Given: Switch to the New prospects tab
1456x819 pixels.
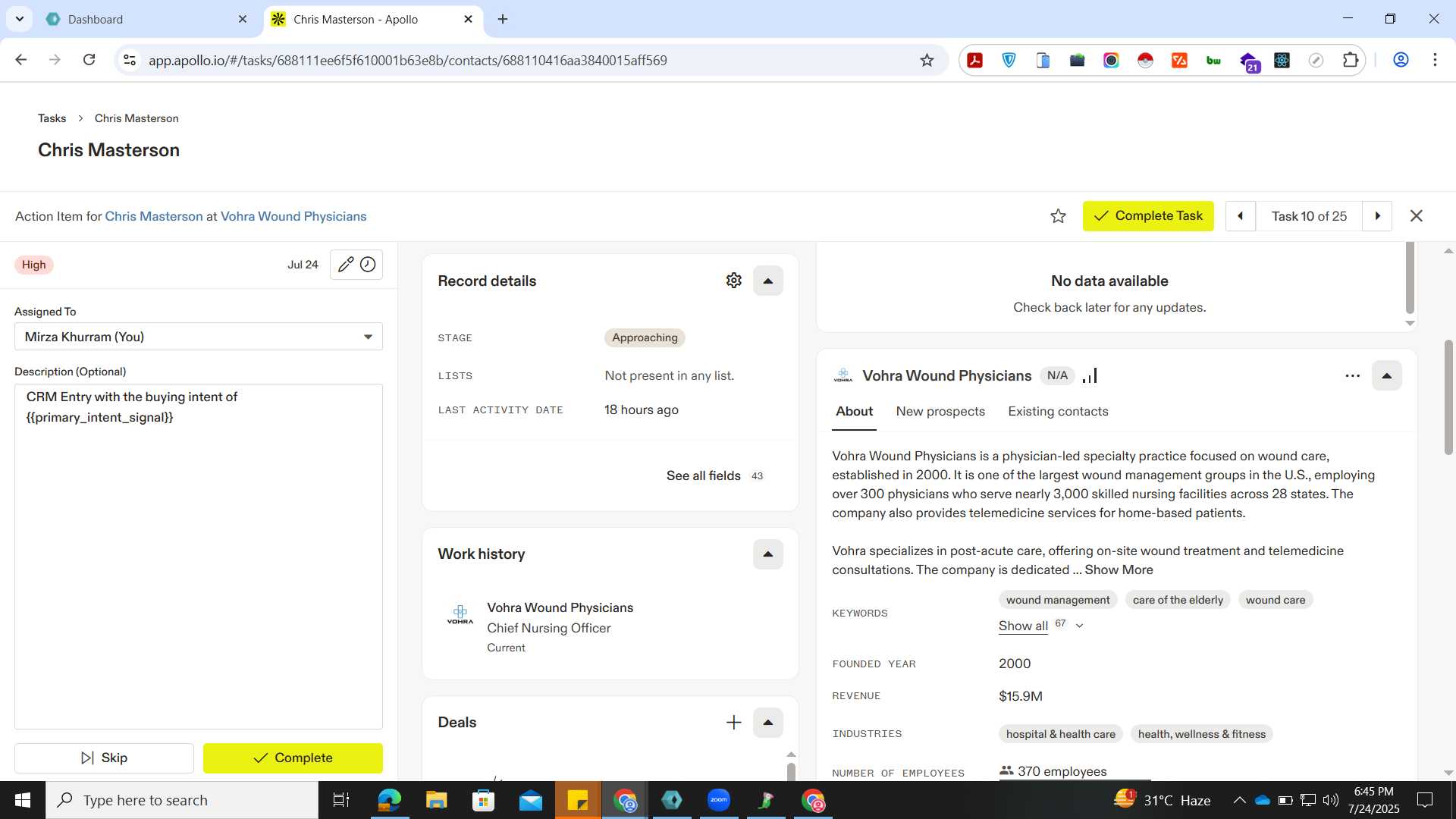Looking at the screenshot, I should point(940,411).
